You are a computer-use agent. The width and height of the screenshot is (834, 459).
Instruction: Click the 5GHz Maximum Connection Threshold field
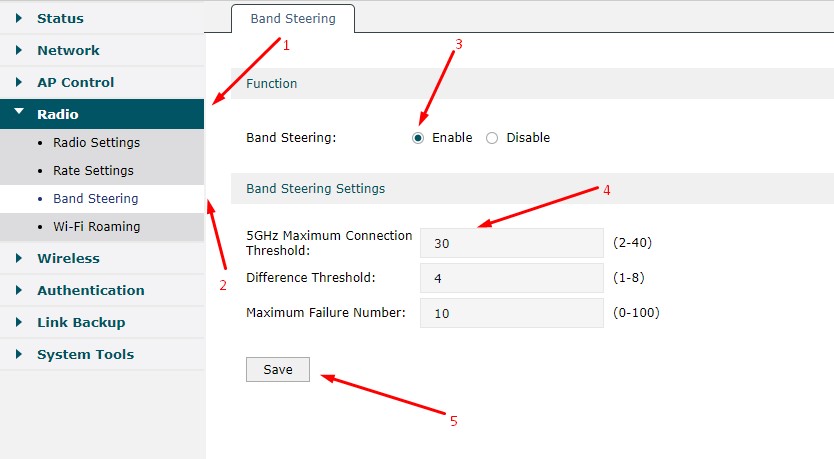[511, 242]
